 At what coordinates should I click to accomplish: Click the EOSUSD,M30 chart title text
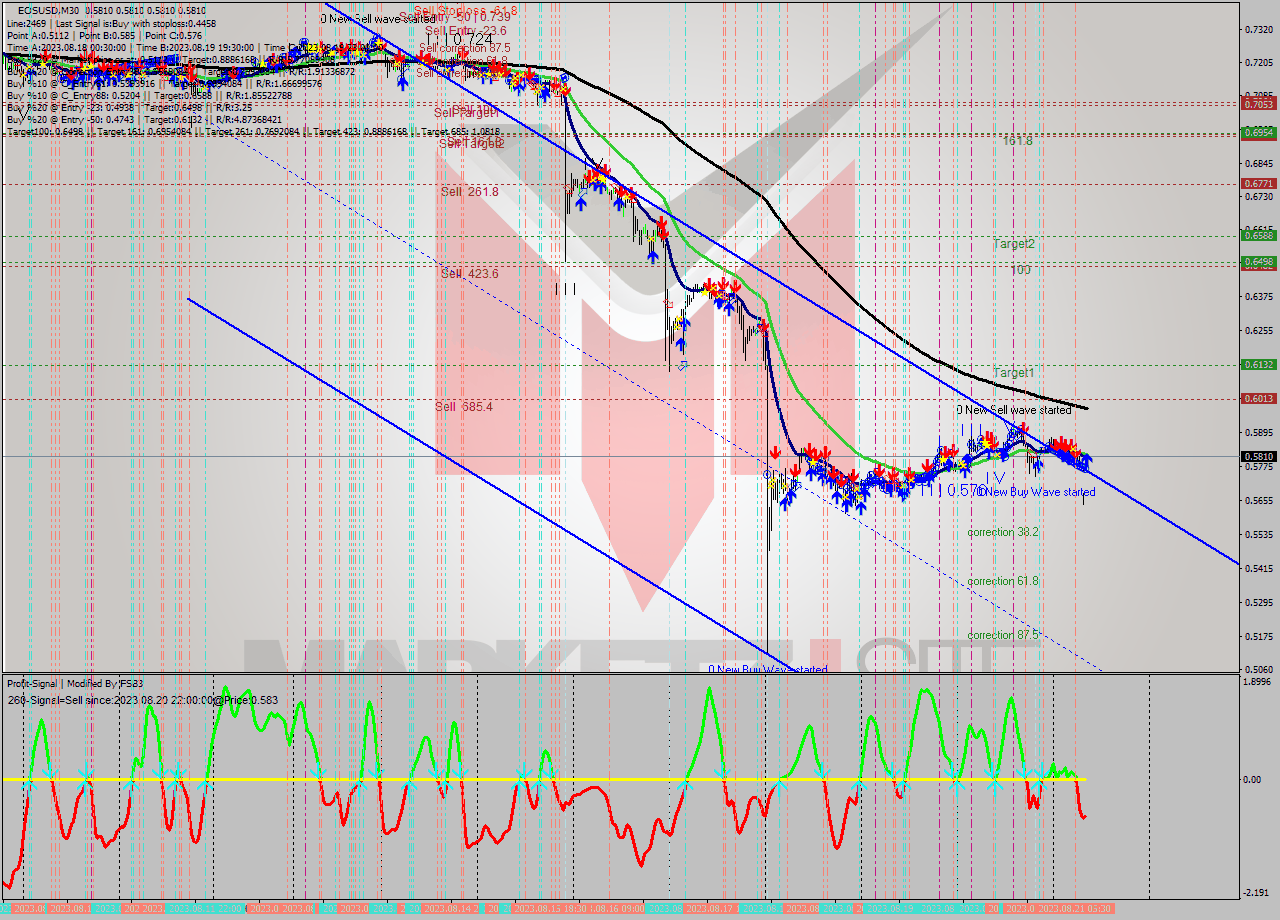tap(49, 9)
